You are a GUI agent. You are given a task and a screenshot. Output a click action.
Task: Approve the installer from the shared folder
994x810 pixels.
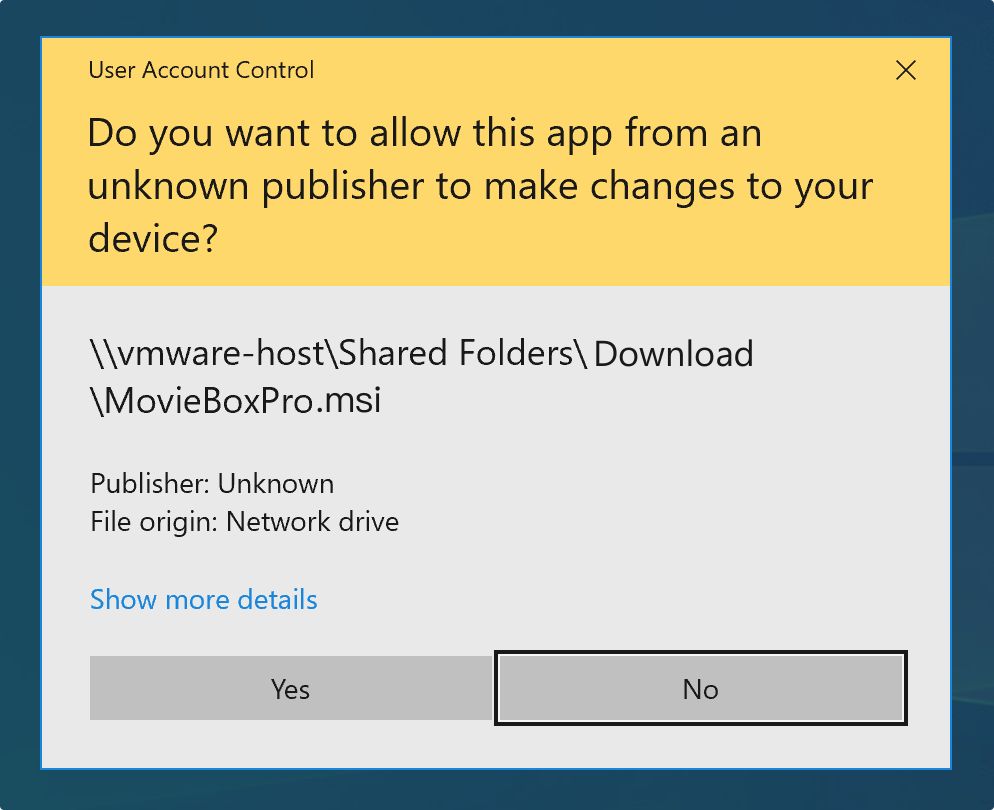point(290,688)
